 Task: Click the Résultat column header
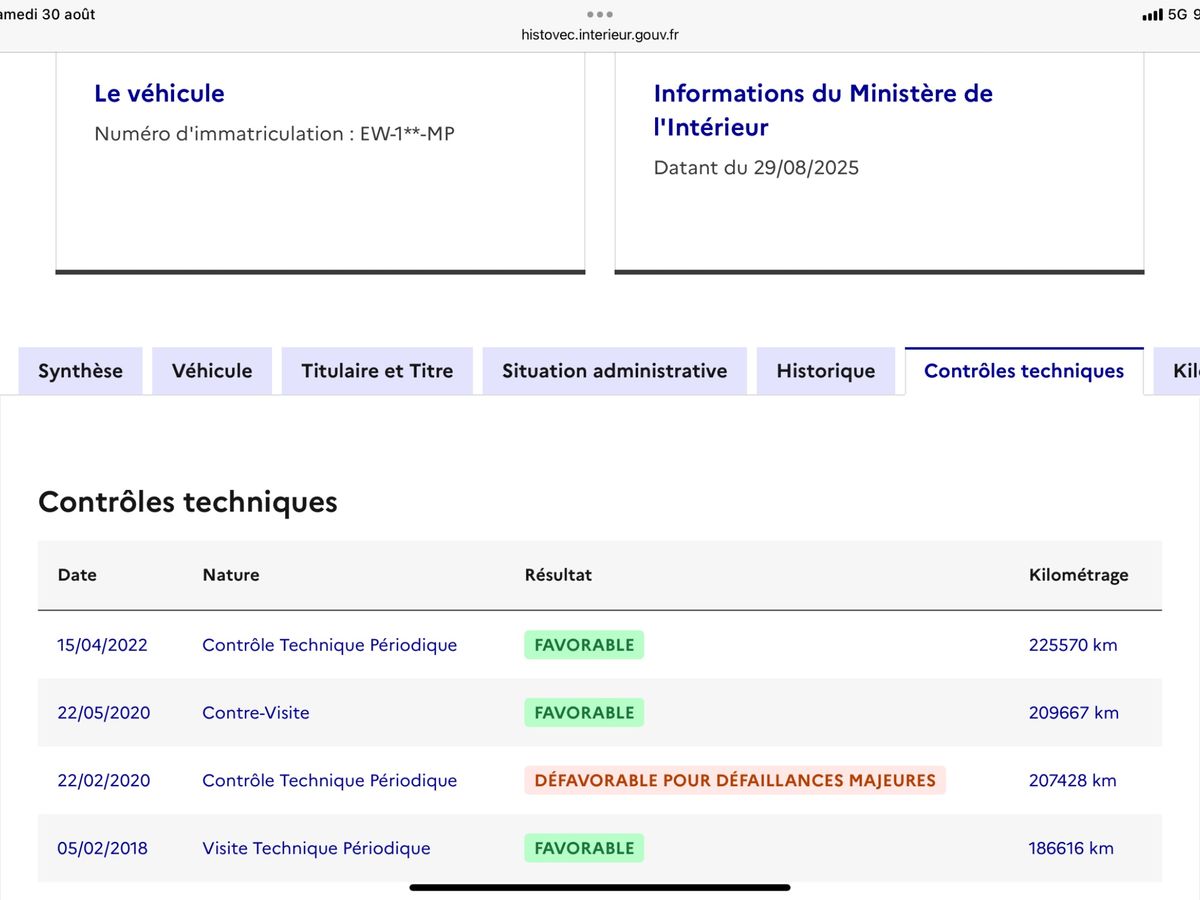tap(558, 575)
